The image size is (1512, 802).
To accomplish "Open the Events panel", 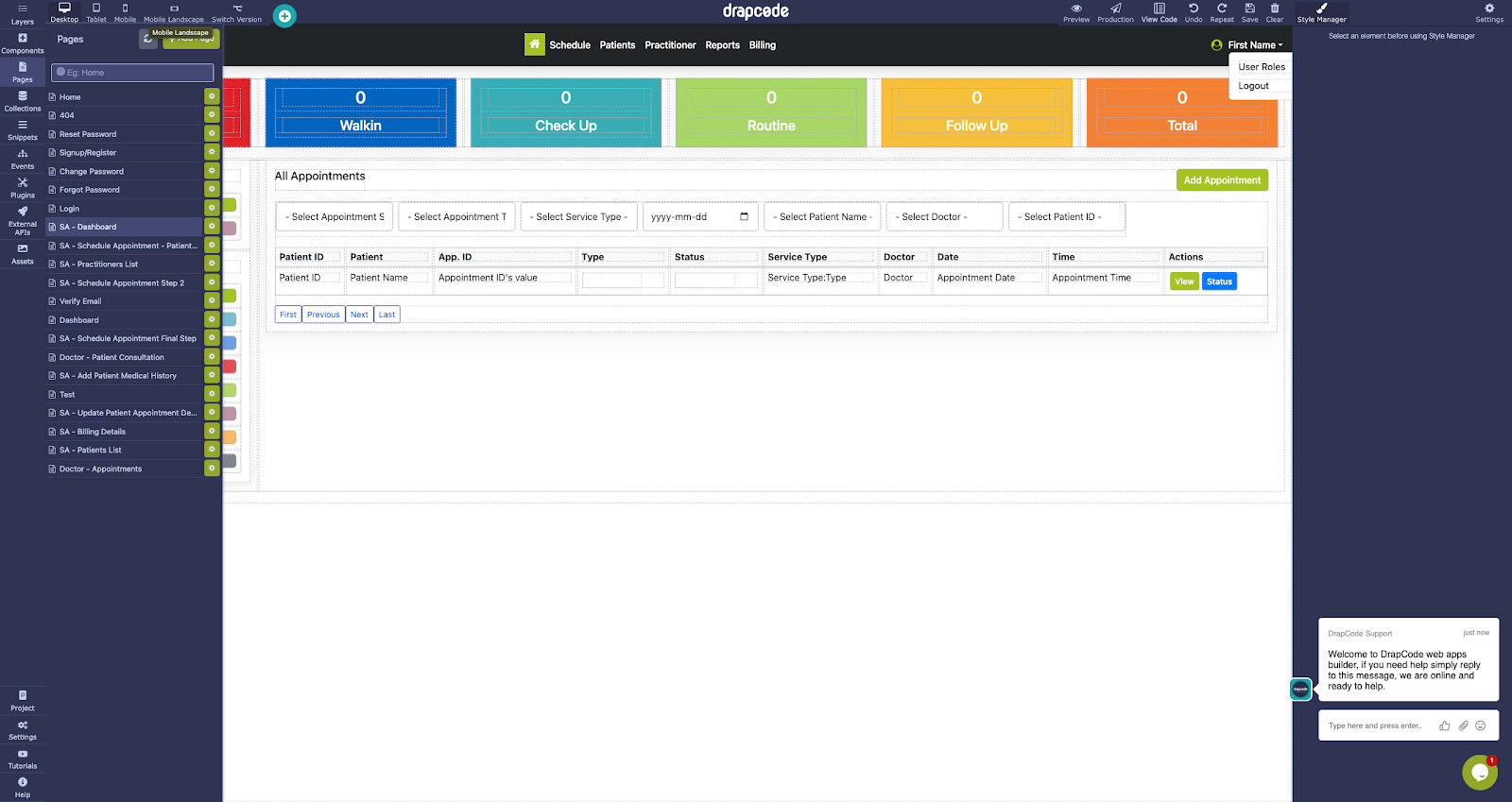I will [22, 159].
